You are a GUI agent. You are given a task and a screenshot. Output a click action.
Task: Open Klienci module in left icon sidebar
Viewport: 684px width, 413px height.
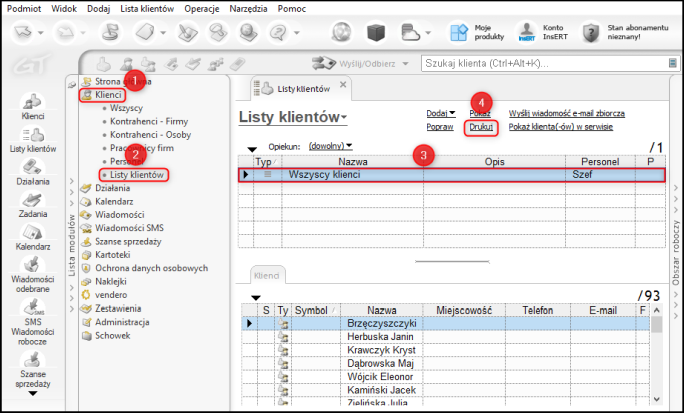32,105
